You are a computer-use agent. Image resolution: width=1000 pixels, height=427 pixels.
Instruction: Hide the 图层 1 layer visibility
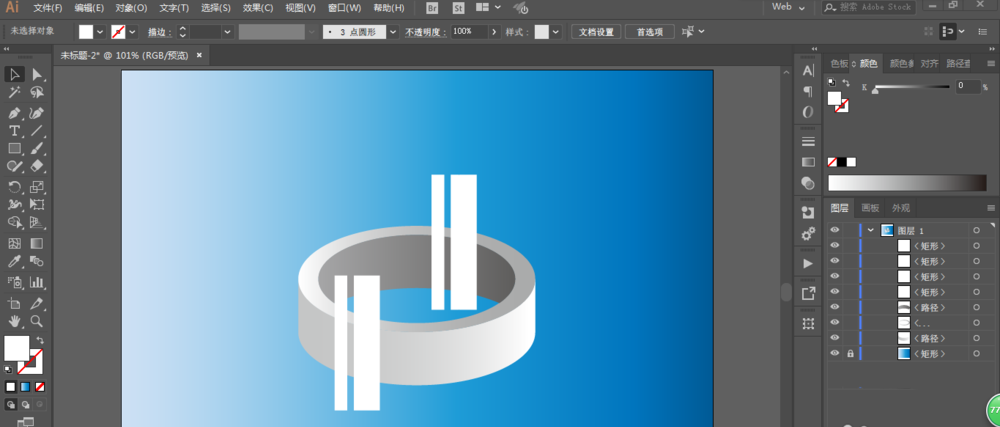[x=835, y=230]
